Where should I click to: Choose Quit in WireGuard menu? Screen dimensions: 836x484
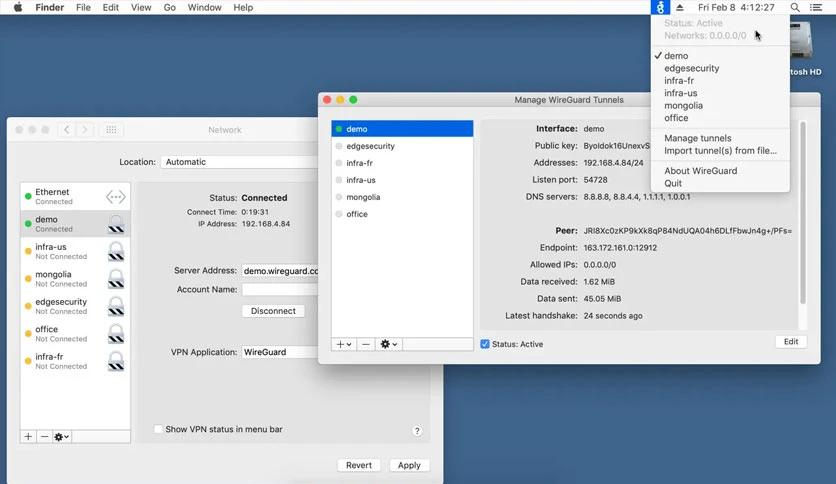720,183
